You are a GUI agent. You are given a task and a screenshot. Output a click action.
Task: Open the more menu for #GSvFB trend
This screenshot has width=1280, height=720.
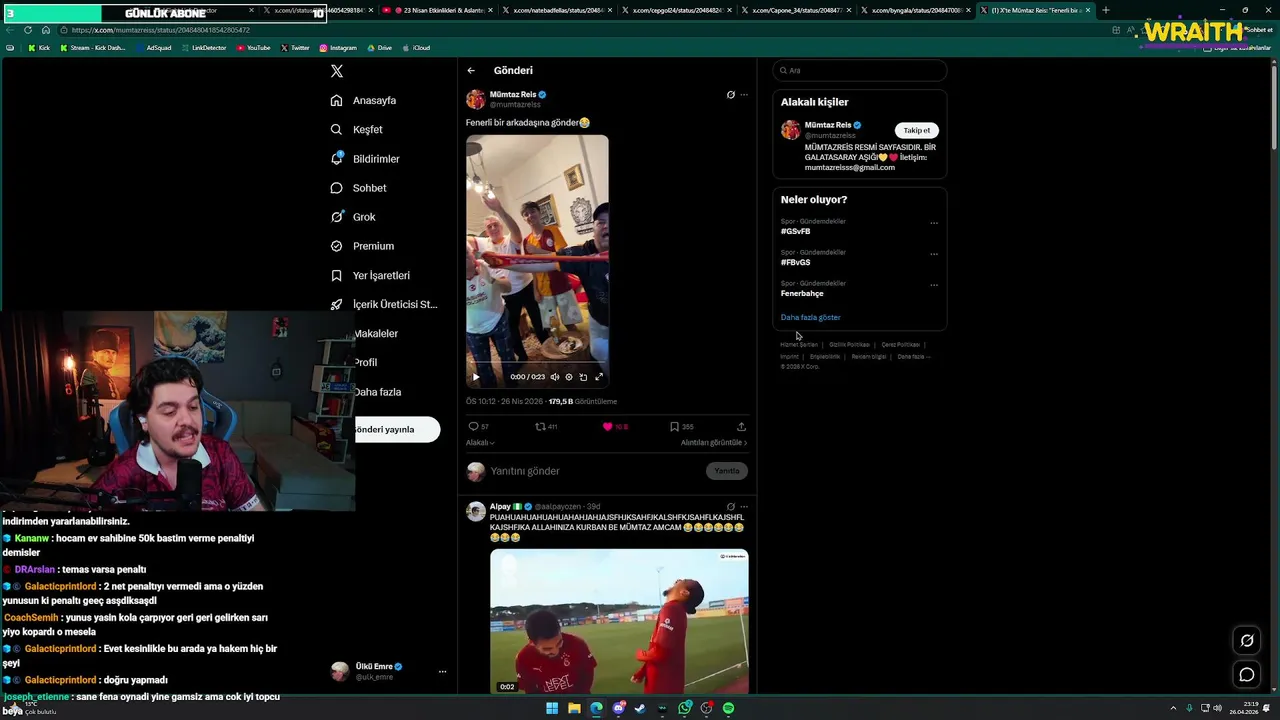(x=934, y=222)
